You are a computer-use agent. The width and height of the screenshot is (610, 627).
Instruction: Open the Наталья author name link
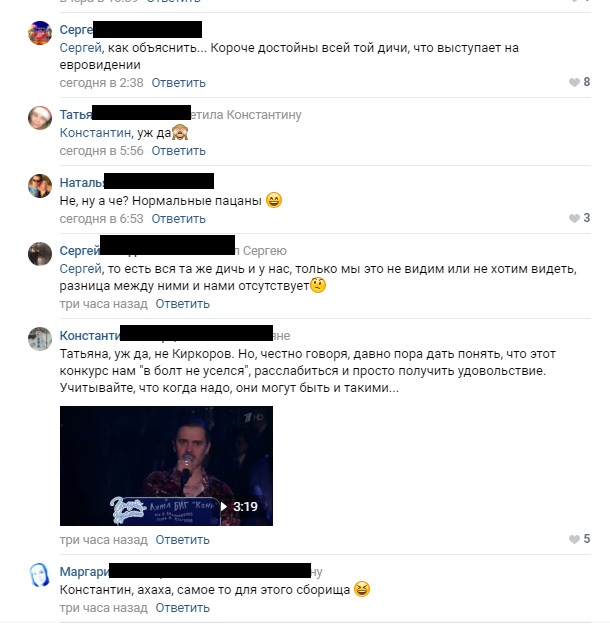coord(82,183)
